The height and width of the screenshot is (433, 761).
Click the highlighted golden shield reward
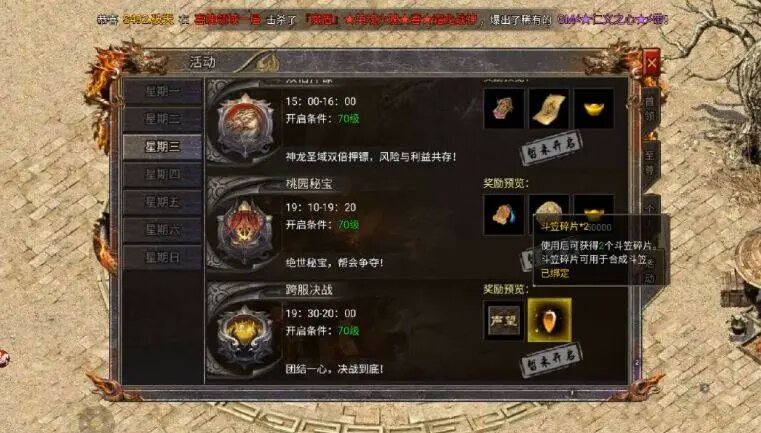tap(549, 320)
